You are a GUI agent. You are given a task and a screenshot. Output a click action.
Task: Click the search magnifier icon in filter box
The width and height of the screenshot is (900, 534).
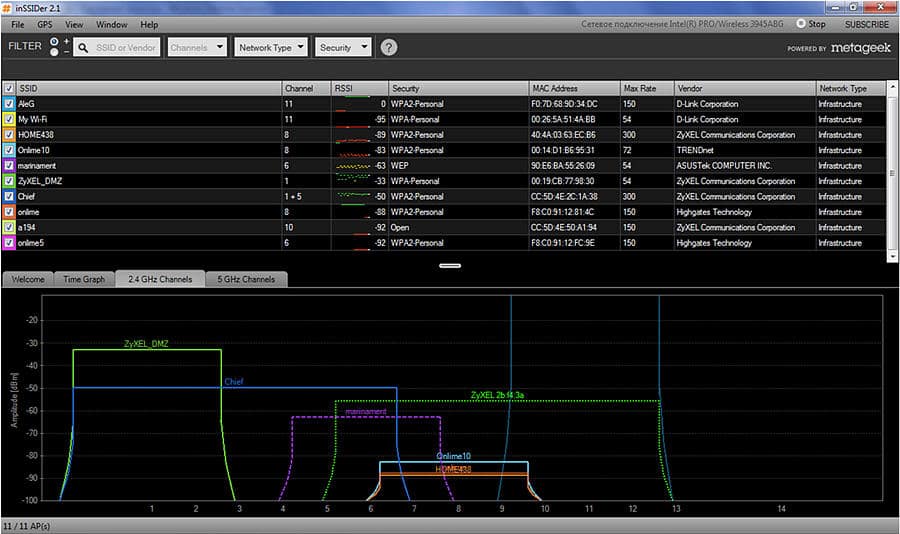[x=82, y=47]
